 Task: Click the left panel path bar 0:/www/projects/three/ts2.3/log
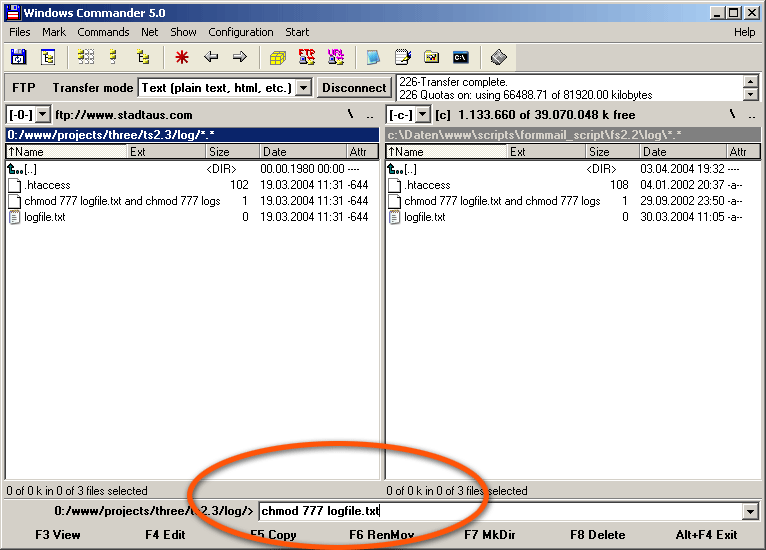192,135
